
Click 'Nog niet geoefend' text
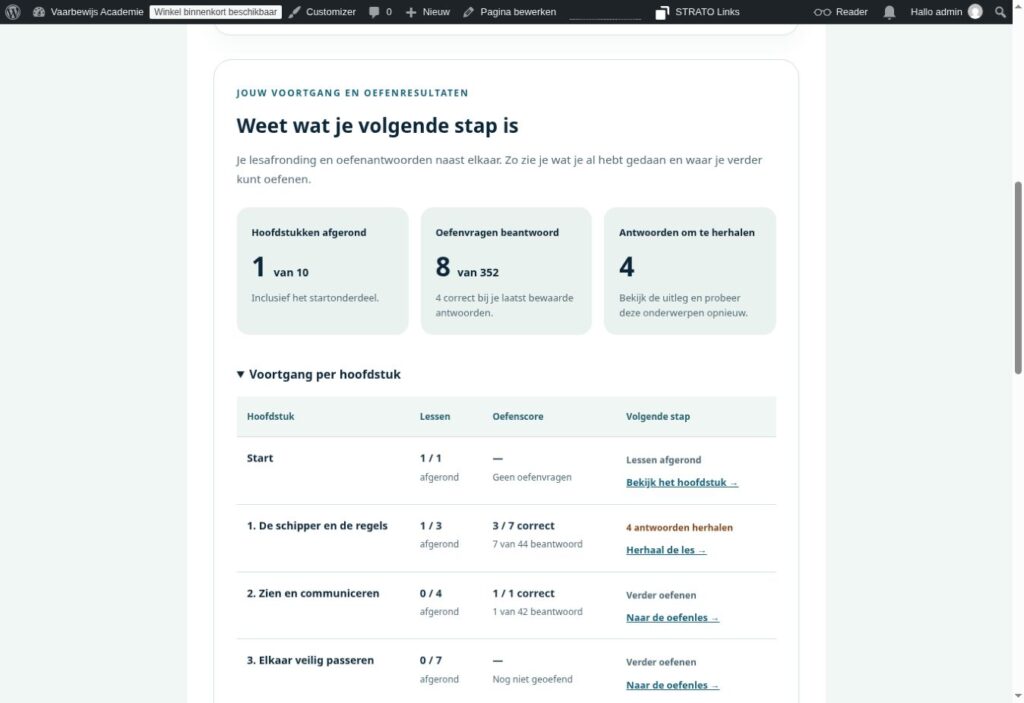coord(532,679)
